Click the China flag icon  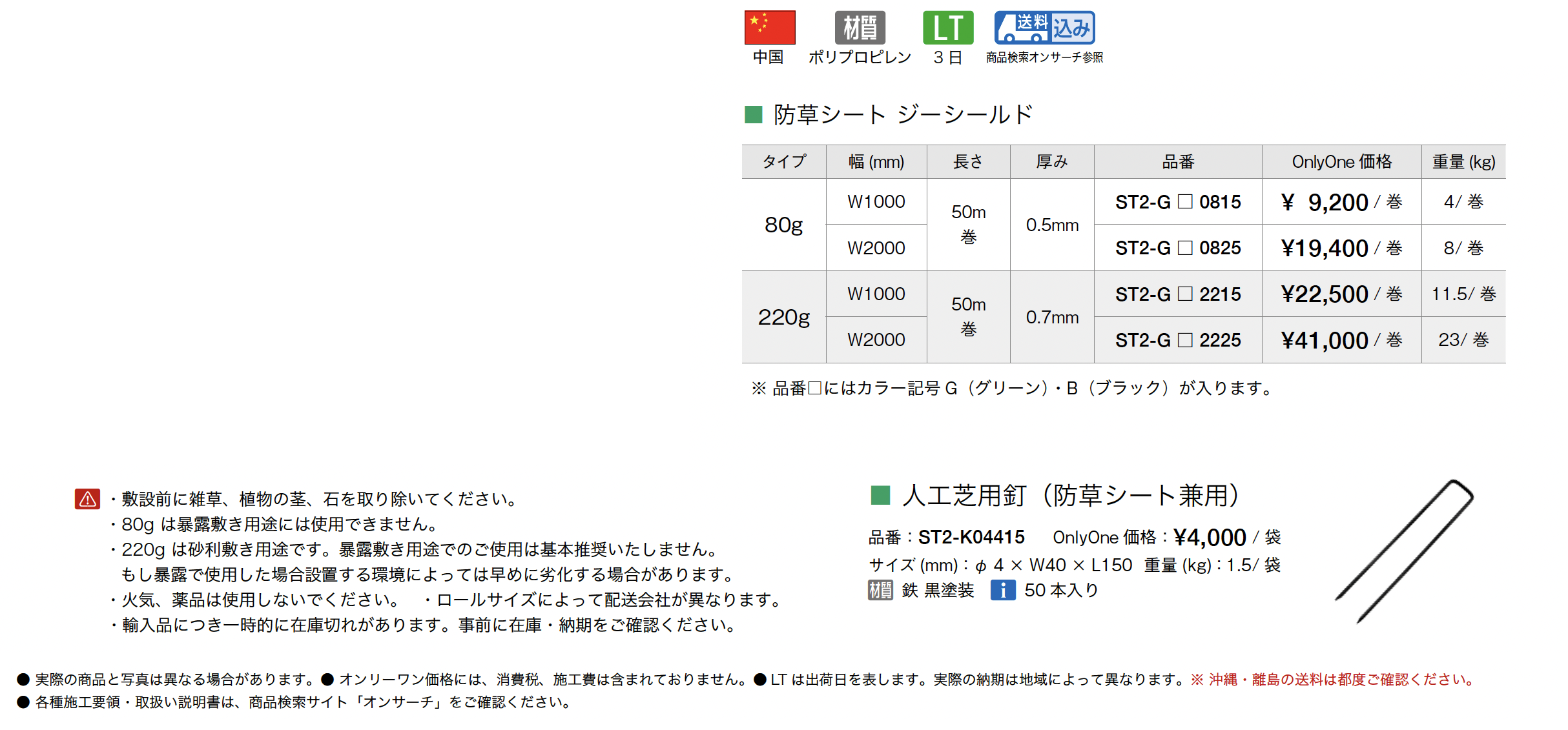pyautogui.click(x=769, y=28)
